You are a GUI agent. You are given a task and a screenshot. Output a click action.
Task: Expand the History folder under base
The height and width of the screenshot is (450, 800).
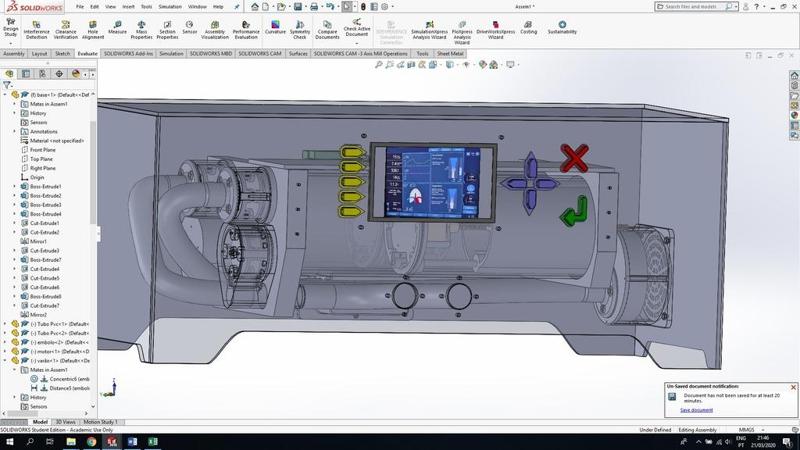(x=14, y=113)
